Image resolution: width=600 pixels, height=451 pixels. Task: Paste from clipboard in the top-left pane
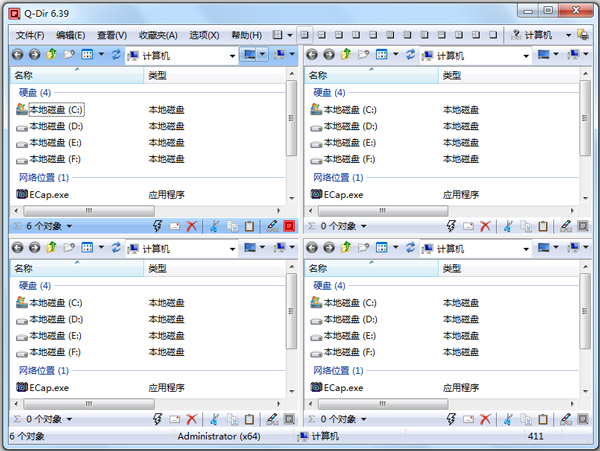point(249,226)
